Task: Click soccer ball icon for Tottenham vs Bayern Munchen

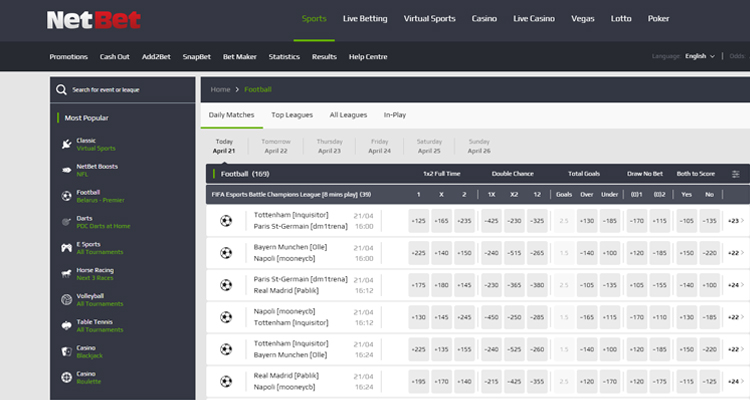Action: pos(226,349)
